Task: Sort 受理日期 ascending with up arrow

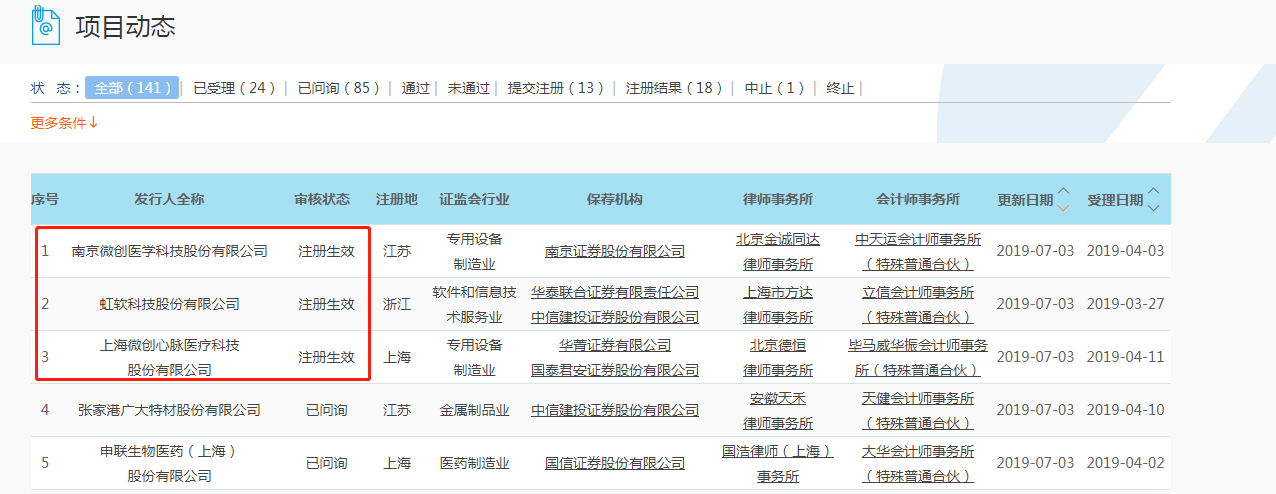Action: (1154, 192)
